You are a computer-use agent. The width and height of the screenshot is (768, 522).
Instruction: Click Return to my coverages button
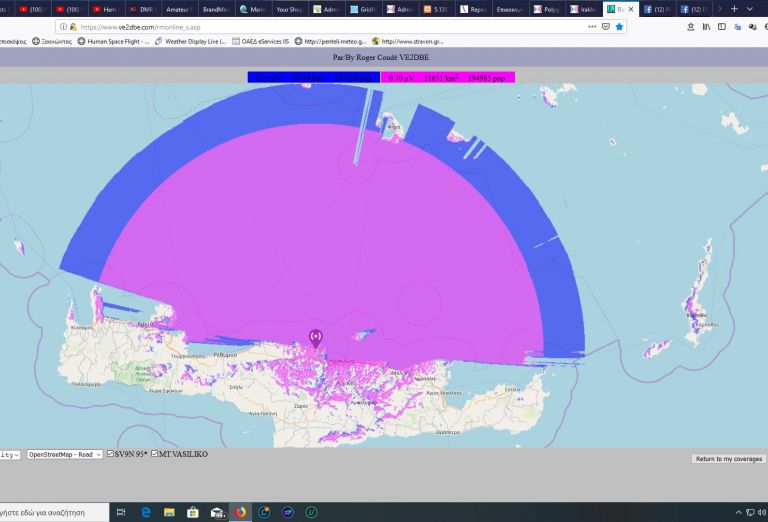point(727,459)
